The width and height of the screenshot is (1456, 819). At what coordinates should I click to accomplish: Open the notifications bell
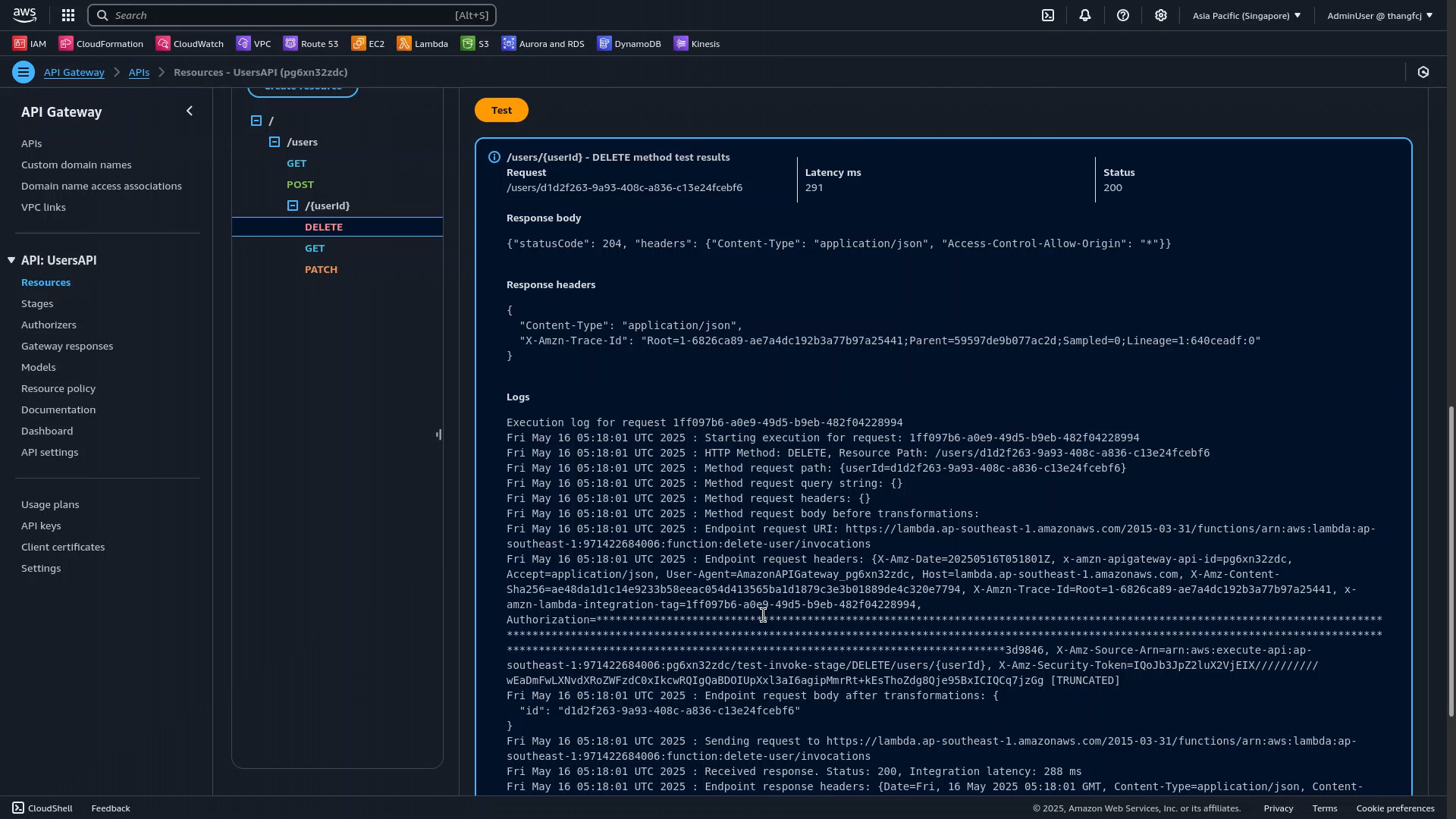pos(1085,15)
